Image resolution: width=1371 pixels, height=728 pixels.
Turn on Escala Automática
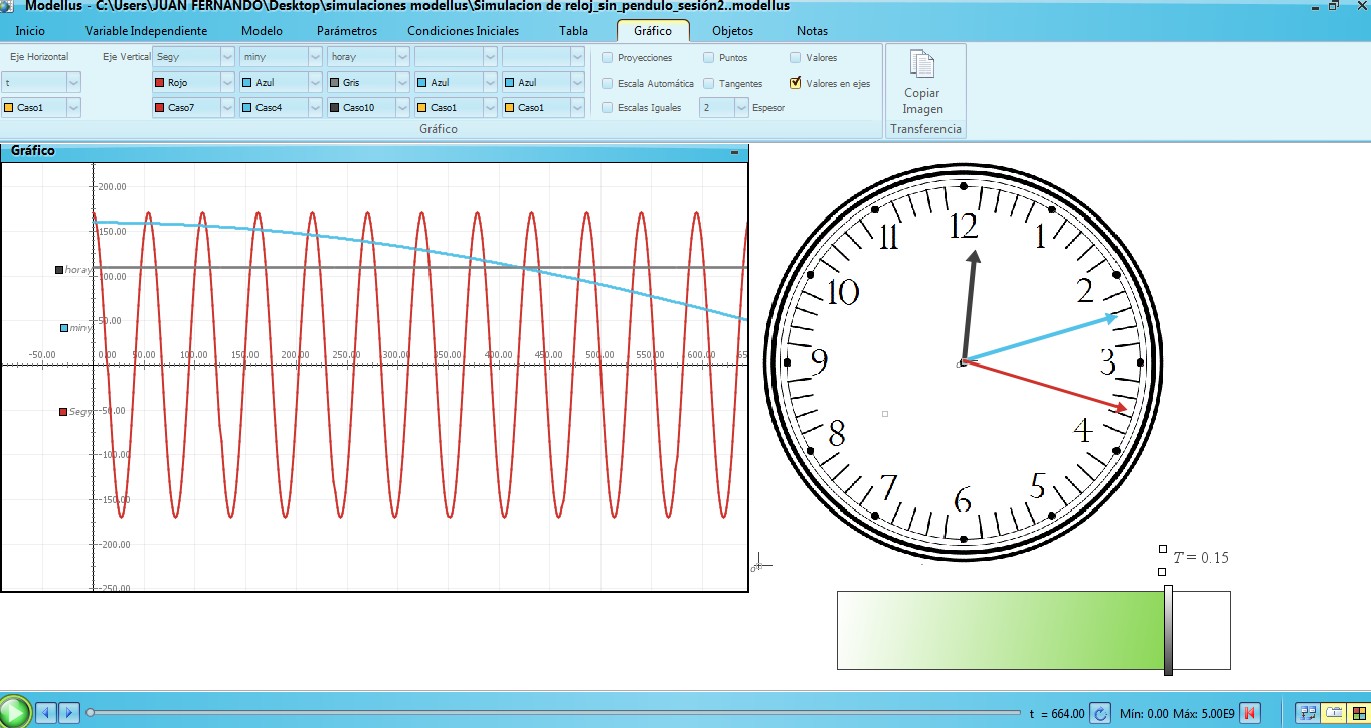click(608, 84)
